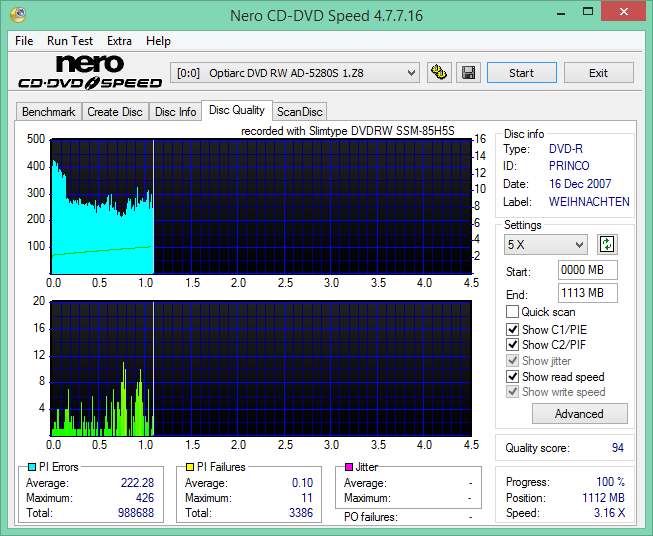653x536 pixels.
Task: Toggle the Show write speed checkbox
Action: tap(512, 392)
